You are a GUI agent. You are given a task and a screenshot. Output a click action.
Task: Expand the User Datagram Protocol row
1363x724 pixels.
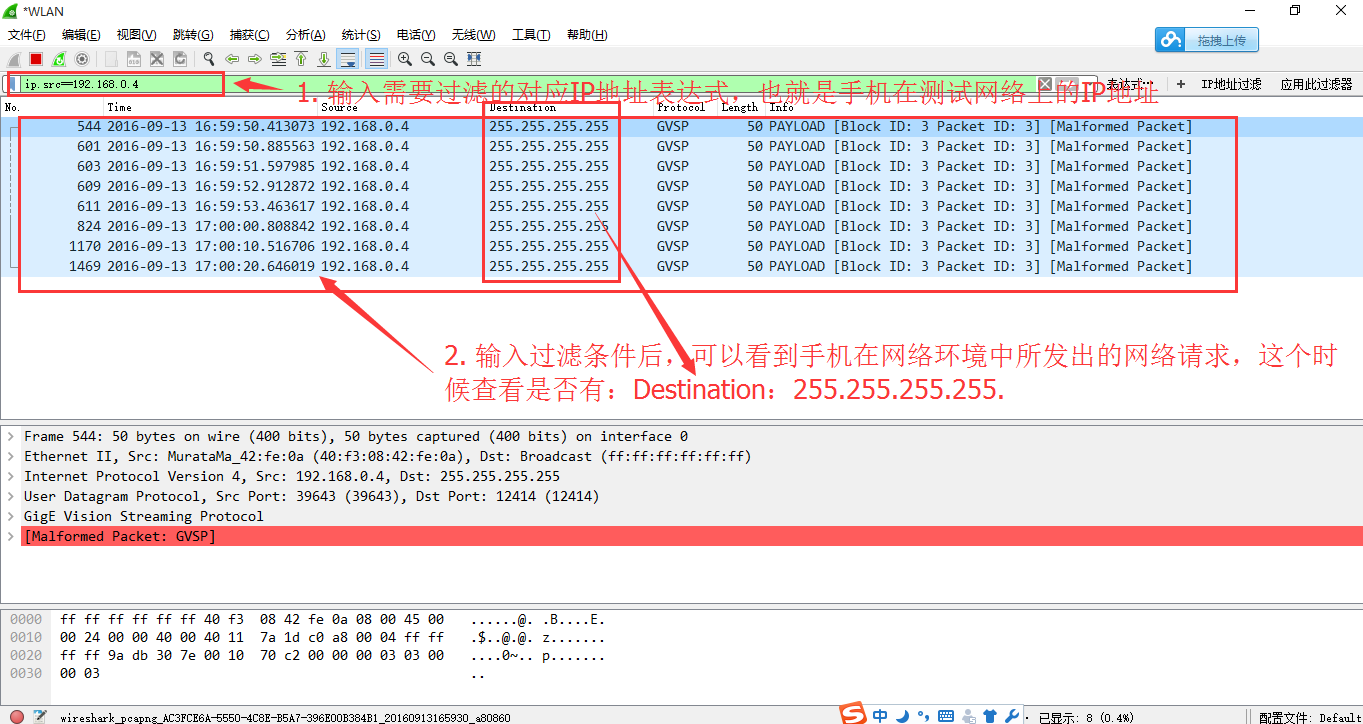[x=11, y=497]
